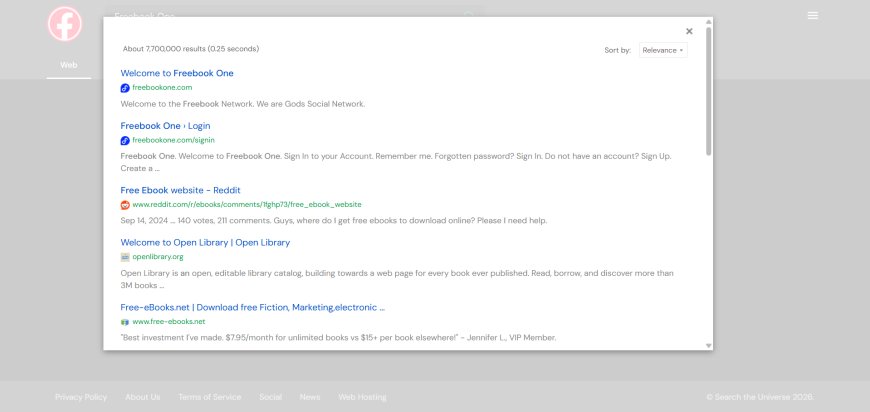Screen dimensions: 870x412
Task: Click the Free-eBooks.net favicon icon
Action: click(125, 322)
